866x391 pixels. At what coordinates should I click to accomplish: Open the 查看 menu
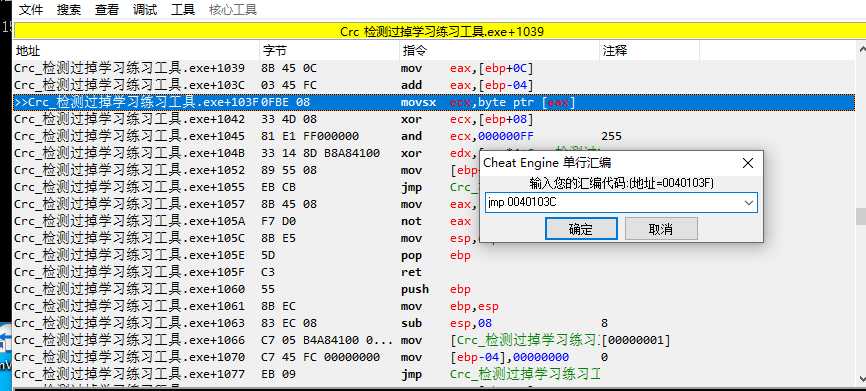107,9
